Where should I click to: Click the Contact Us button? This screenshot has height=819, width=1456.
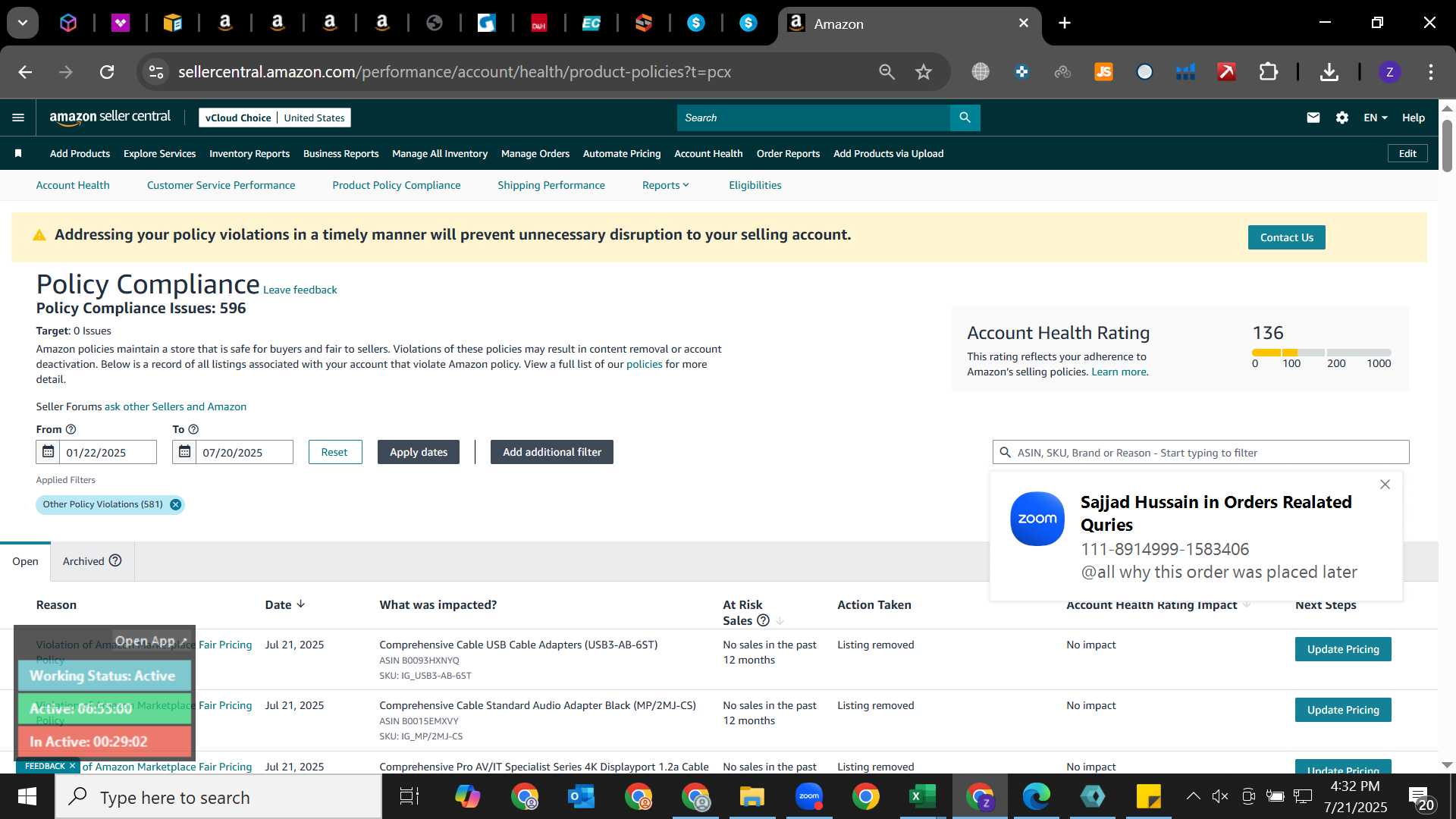1286,237
